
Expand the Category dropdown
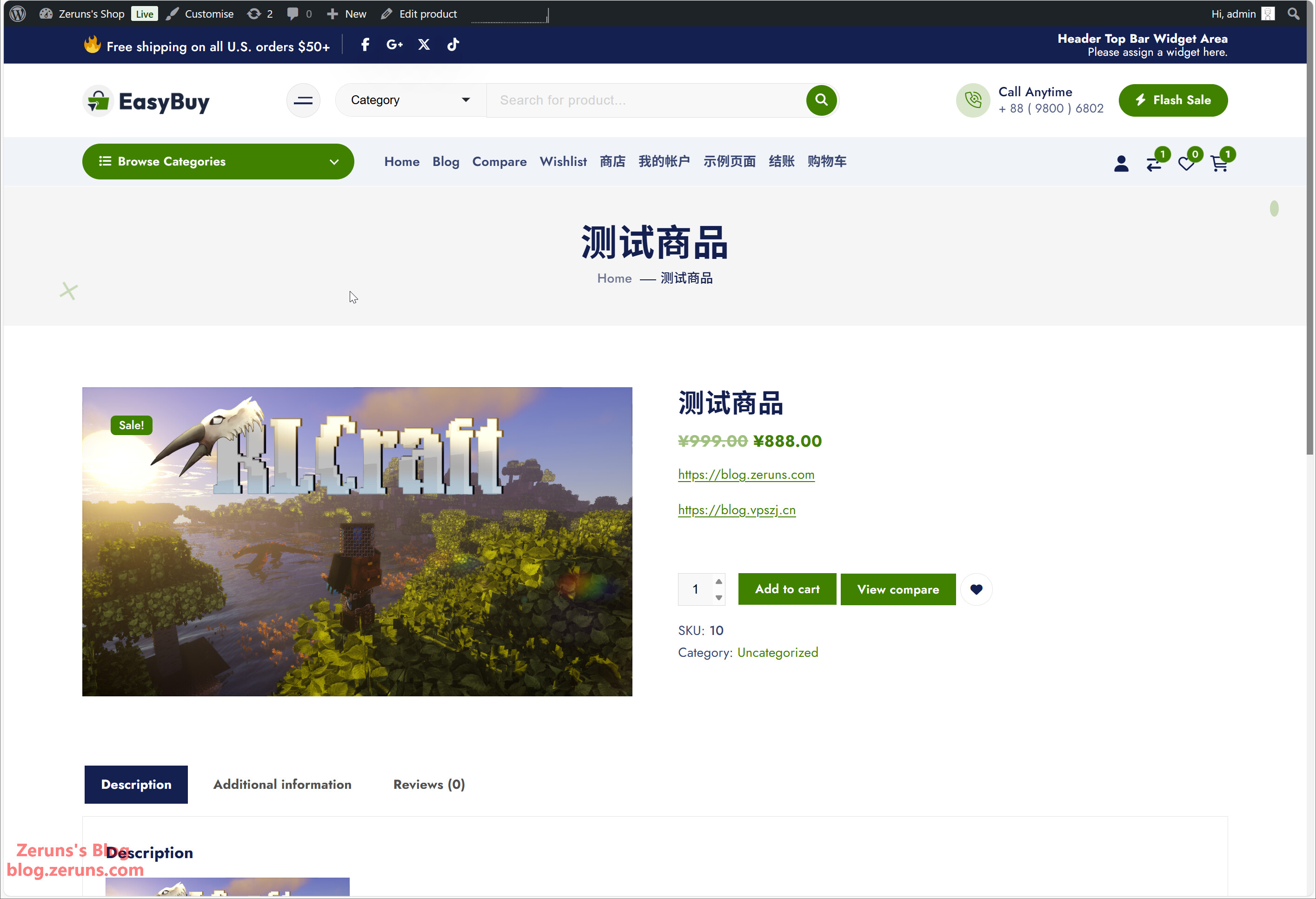(411, 100)
